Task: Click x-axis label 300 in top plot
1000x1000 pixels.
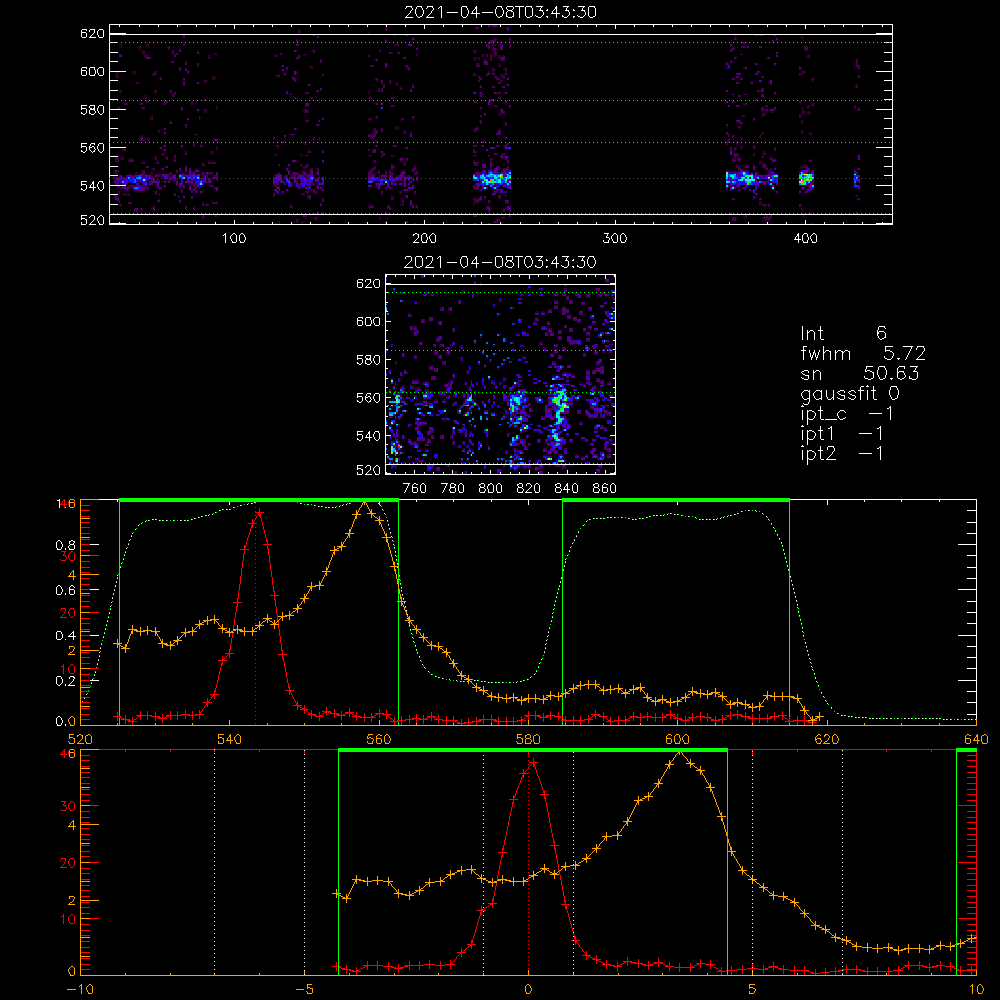Action: [615, 239]
